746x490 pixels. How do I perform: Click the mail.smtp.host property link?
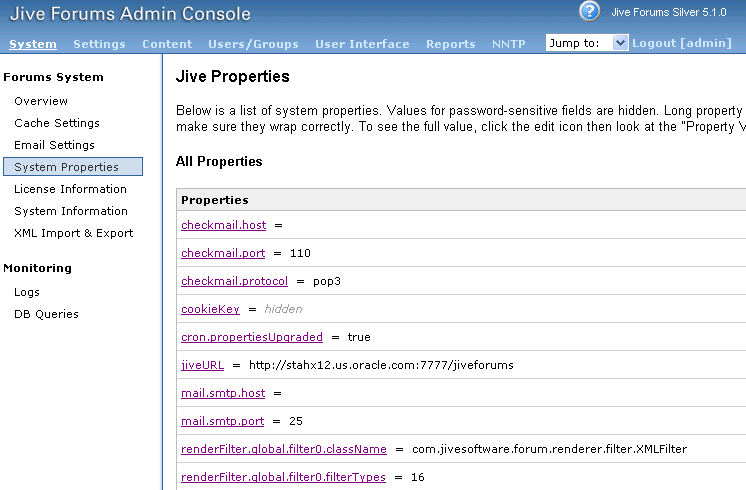tap(223, 393)
